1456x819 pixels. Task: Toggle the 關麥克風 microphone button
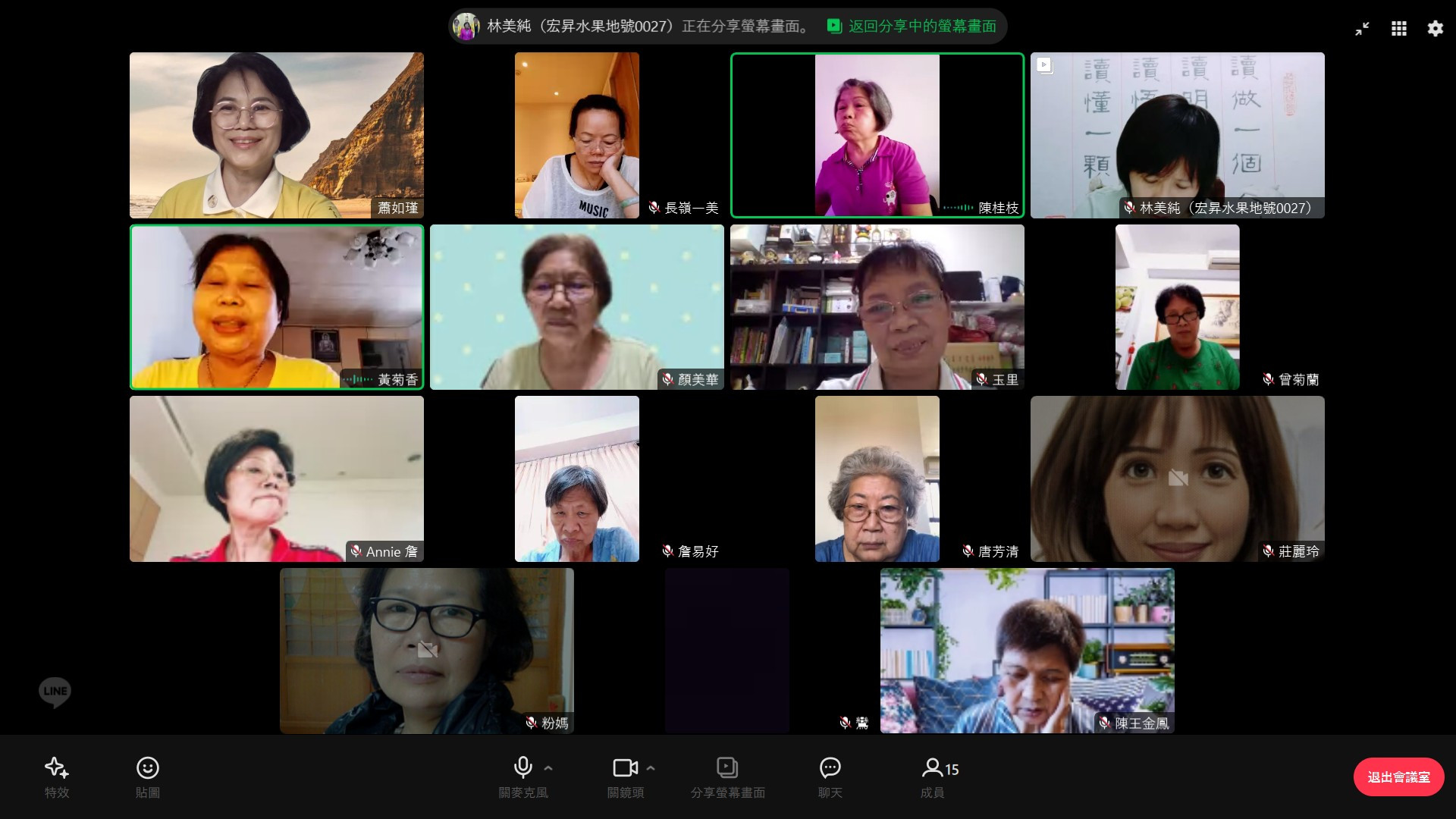[x=522, y=767]
